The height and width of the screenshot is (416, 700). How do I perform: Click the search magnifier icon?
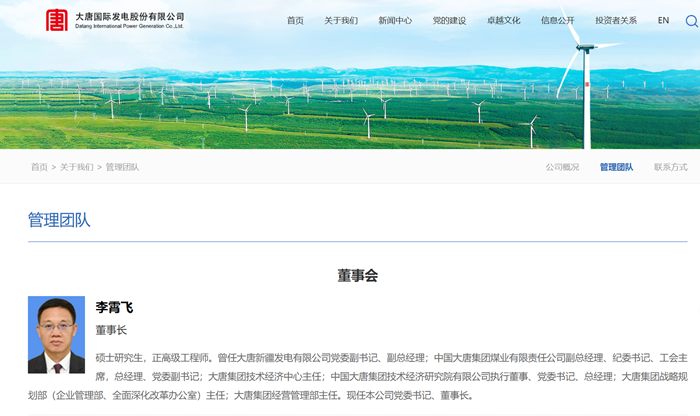pos(692,20)
